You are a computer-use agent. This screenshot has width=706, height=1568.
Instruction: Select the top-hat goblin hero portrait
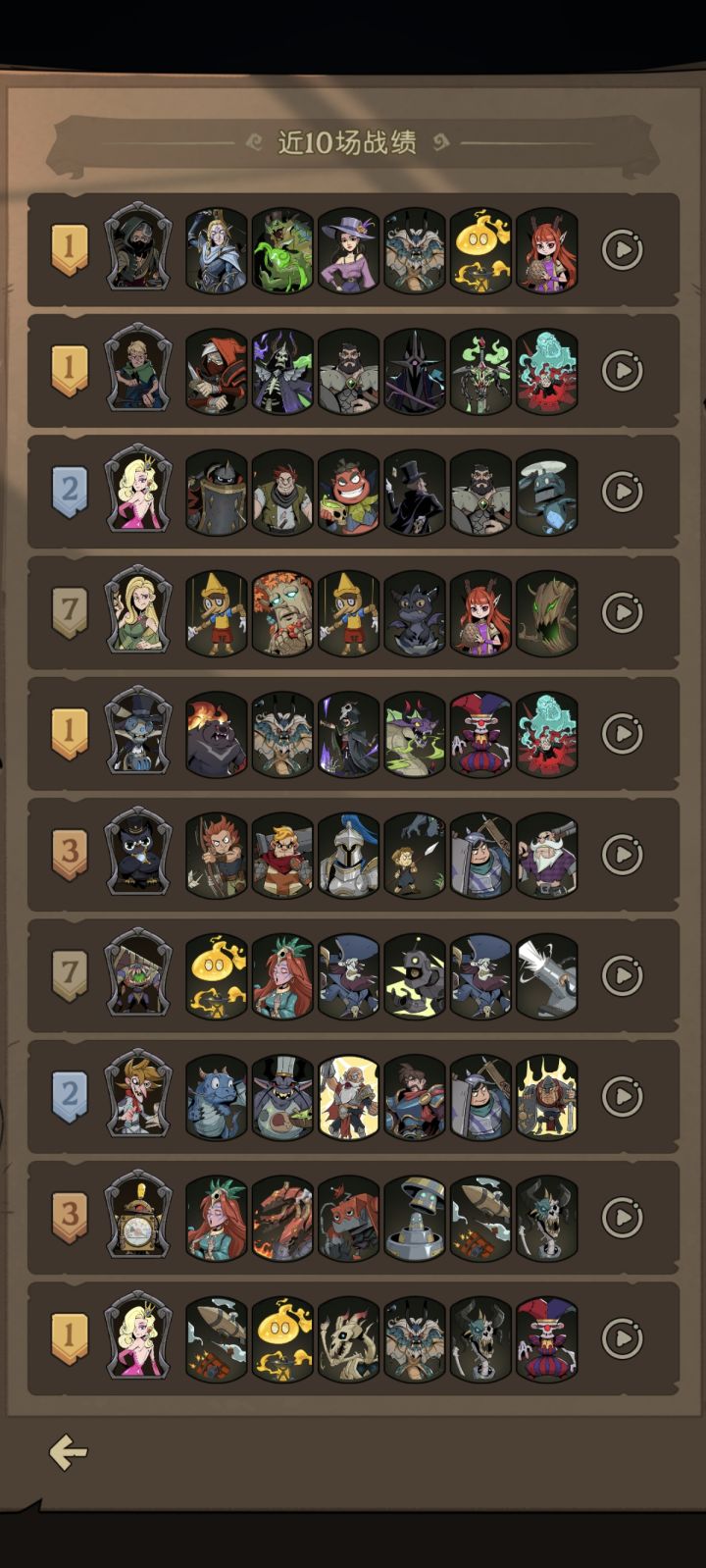click(138, 731)
